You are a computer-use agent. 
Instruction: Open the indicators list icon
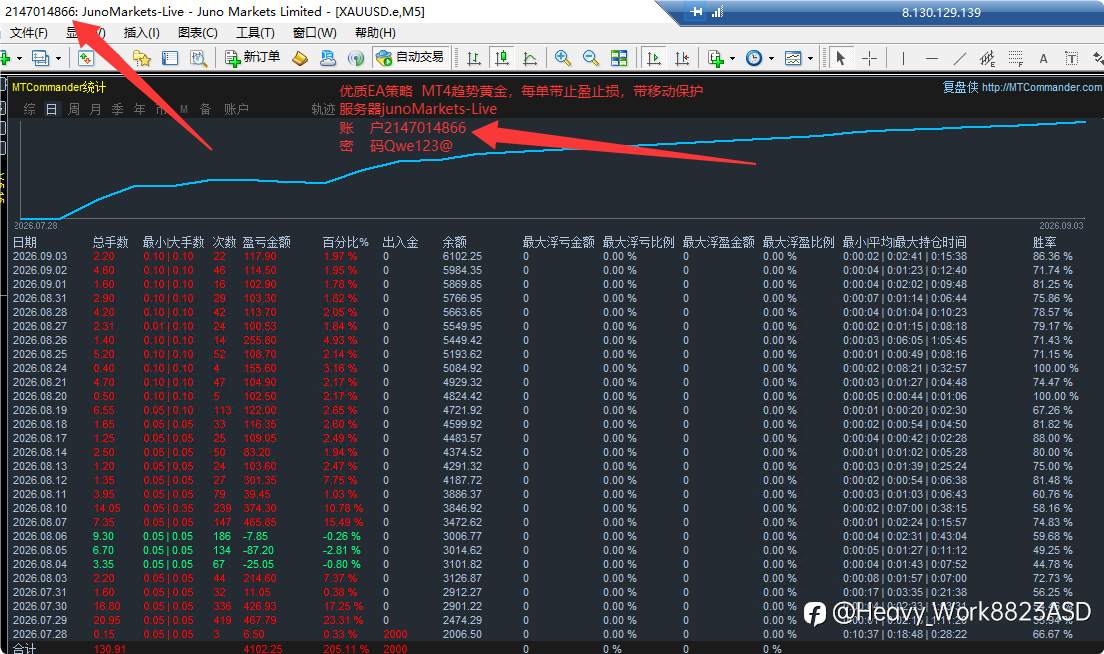pos(715,58)
